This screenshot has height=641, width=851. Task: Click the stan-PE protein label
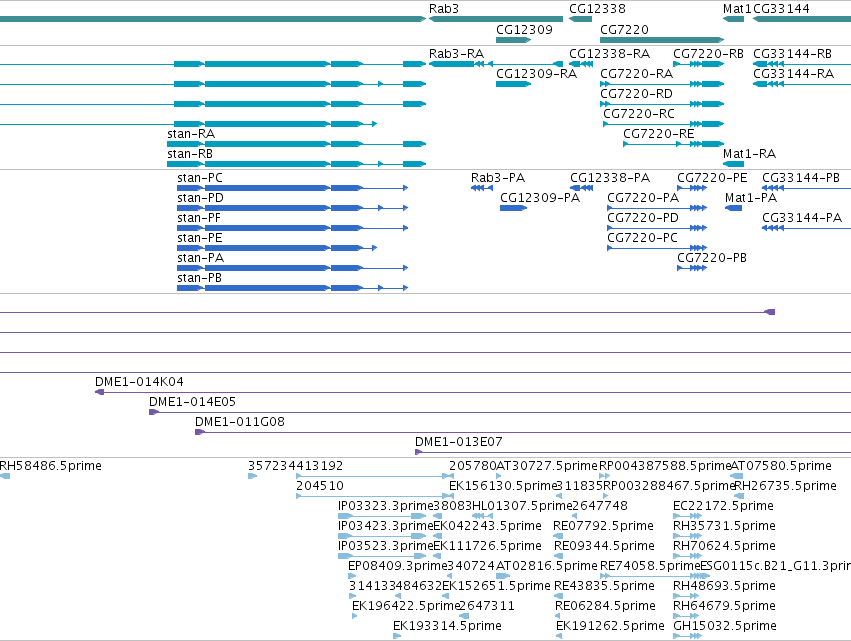pos(200,238)
